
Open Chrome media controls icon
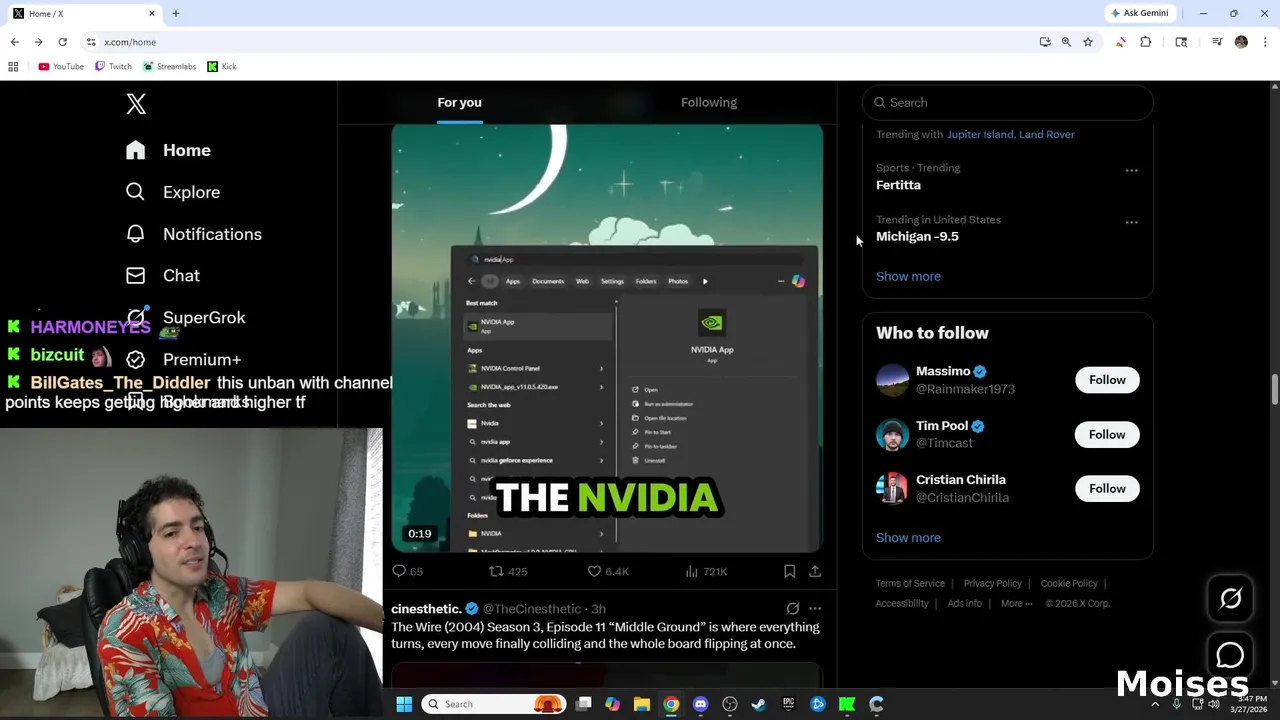tap(1217, 42)
